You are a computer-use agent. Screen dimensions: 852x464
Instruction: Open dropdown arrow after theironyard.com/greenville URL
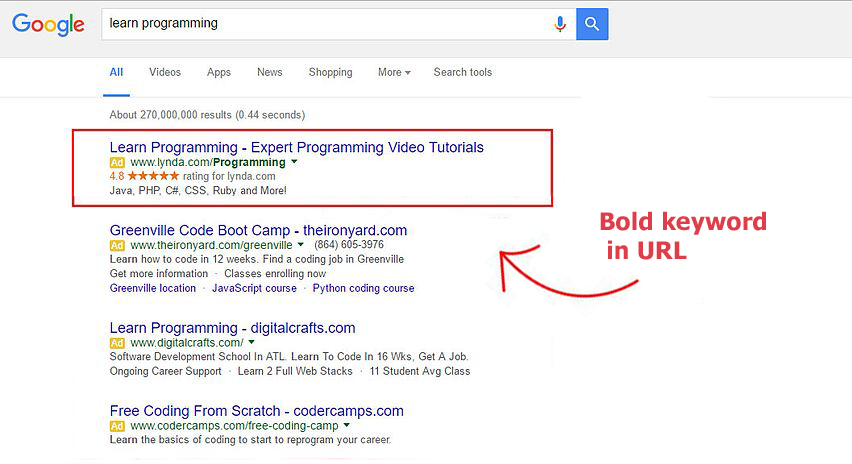tap(301, 245)
